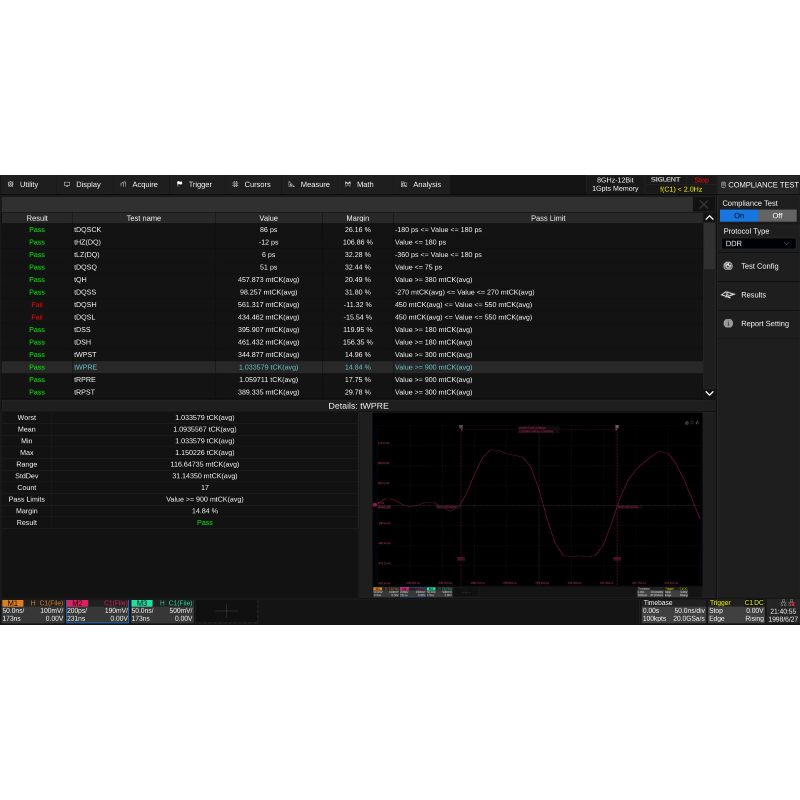The width and height of the screenshot is (800, 800).
Task: Click the Trigger flag icon
Action: point(180,184)
